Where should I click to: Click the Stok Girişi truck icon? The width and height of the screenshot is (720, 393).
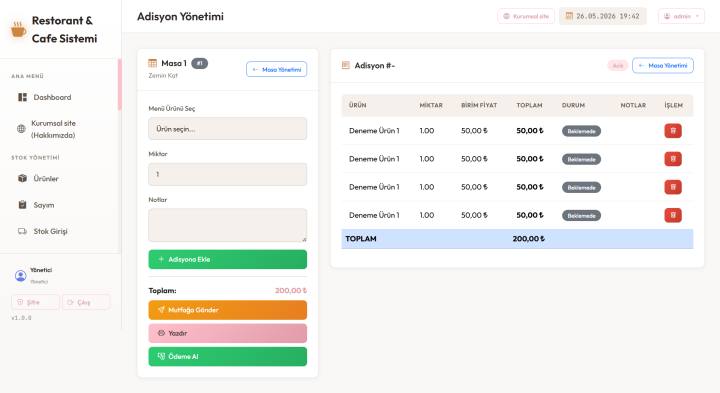pyautogui.click(x=22, y=231)
